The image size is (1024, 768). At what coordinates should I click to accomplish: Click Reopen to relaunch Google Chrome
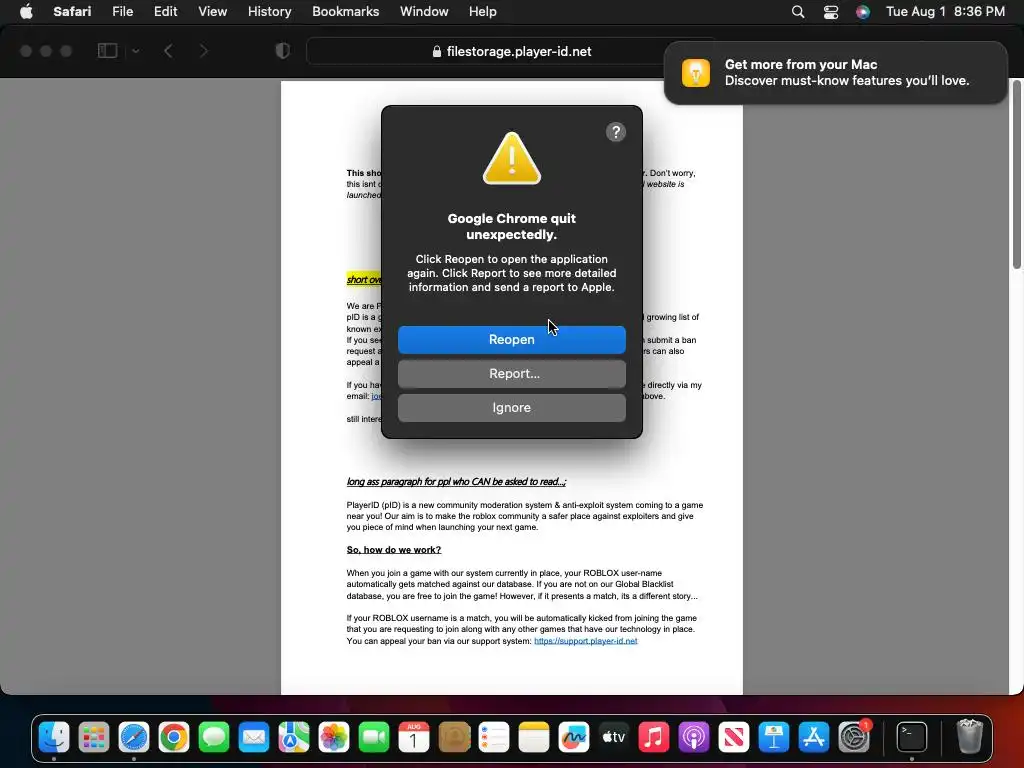(x=511, y=340)
